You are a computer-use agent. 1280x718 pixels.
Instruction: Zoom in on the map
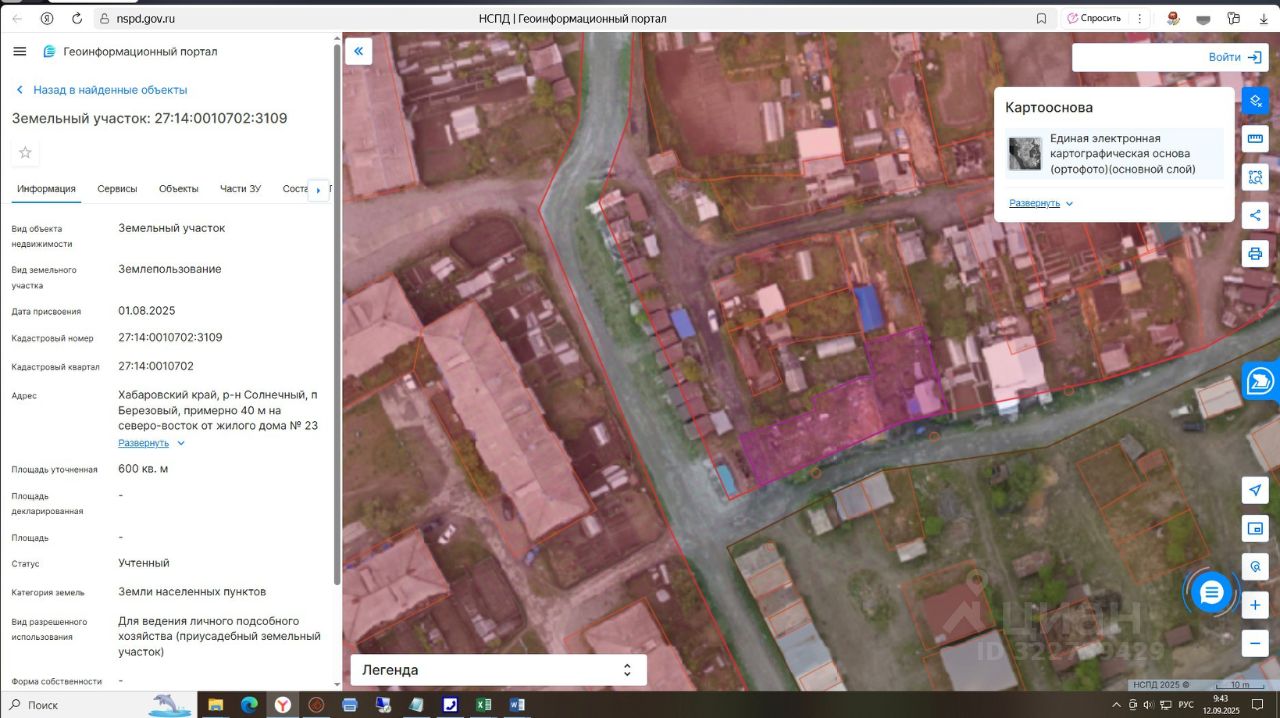click(x=1255, y=605)
